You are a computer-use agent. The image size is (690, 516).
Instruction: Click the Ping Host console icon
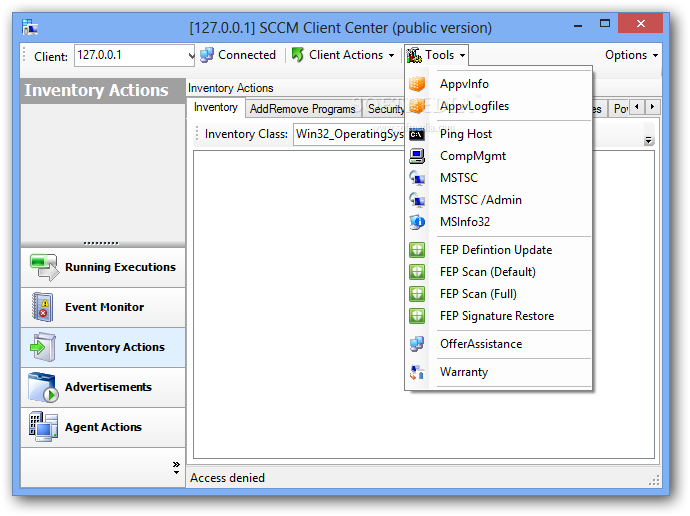417,134
